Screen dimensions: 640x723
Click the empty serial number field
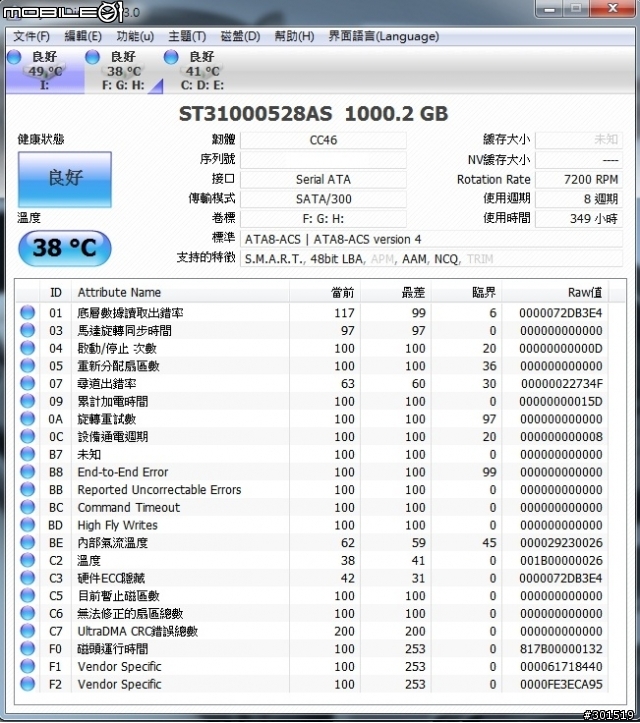pyautogui.click(x=323, y=160)
